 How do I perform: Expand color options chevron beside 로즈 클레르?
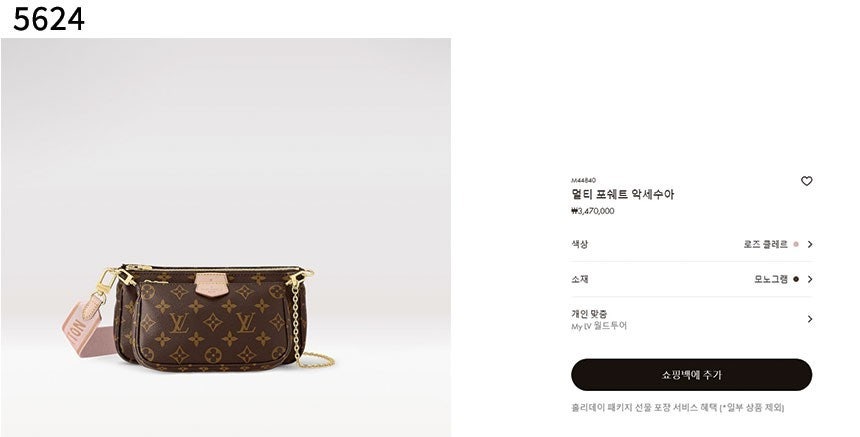[810, 245]
